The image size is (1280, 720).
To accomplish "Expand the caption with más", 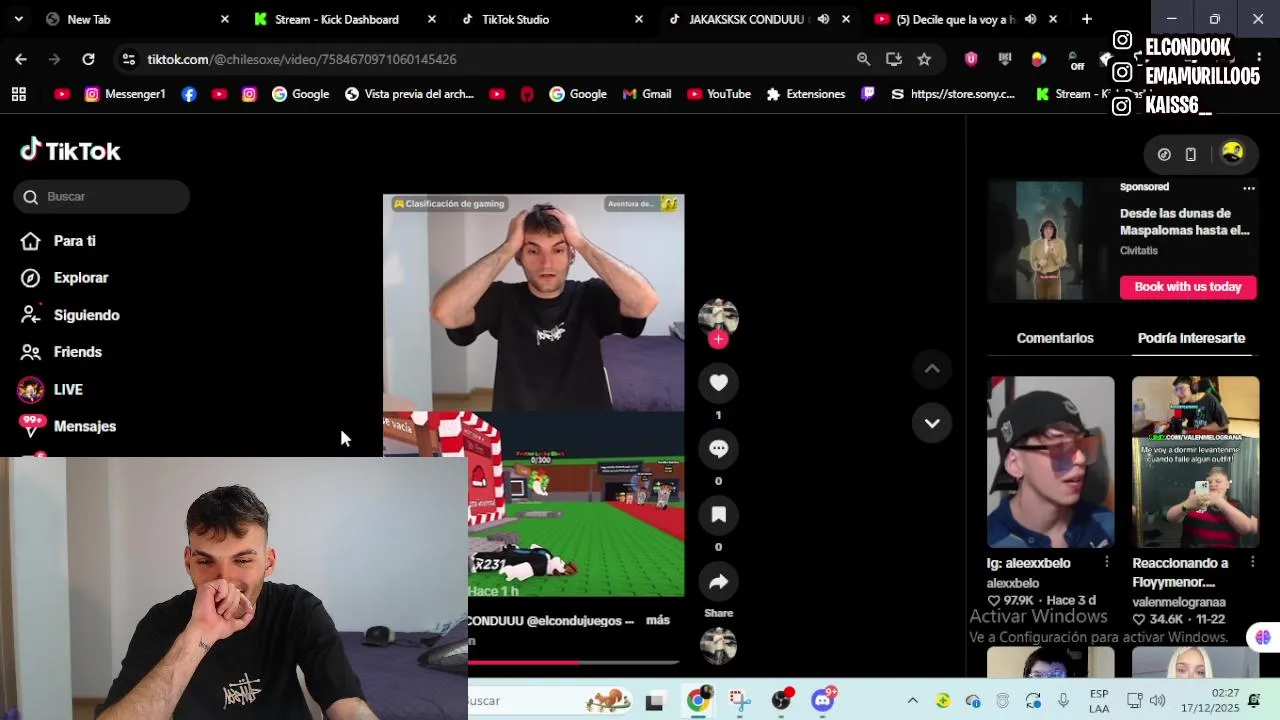I will point(658,620).
